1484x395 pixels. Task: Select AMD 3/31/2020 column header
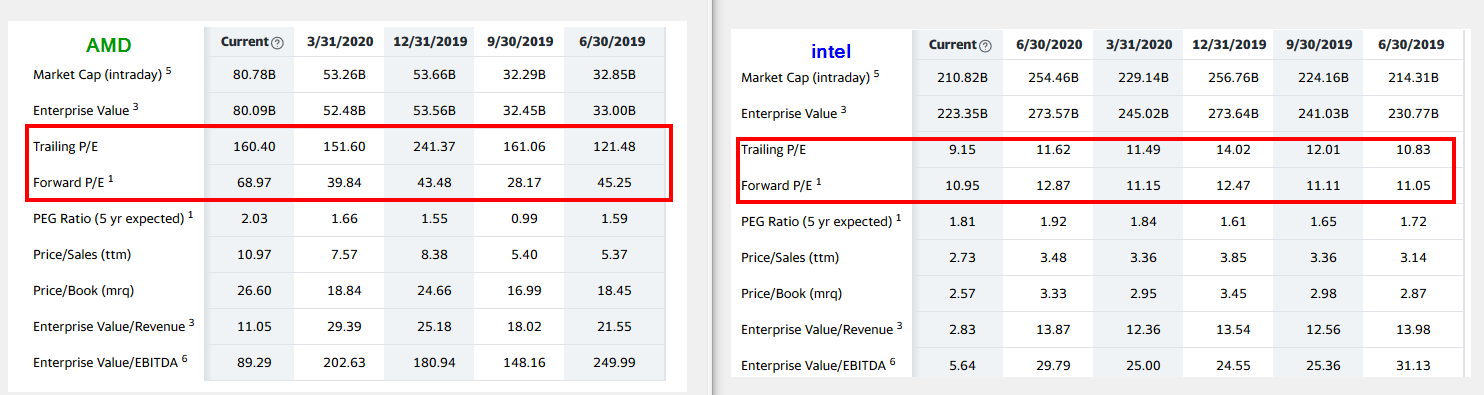(340, 42)
